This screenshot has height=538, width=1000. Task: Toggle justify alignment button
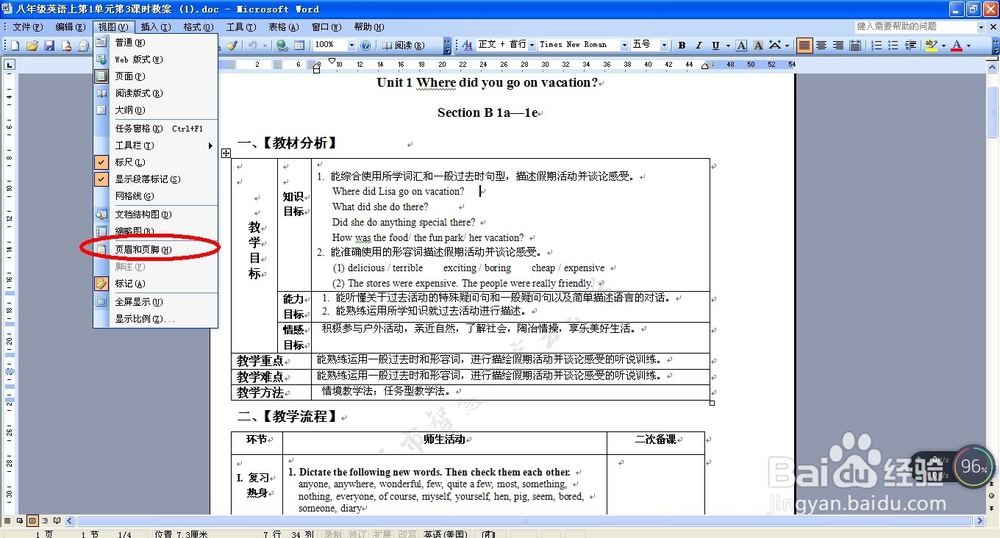(805, 45)
